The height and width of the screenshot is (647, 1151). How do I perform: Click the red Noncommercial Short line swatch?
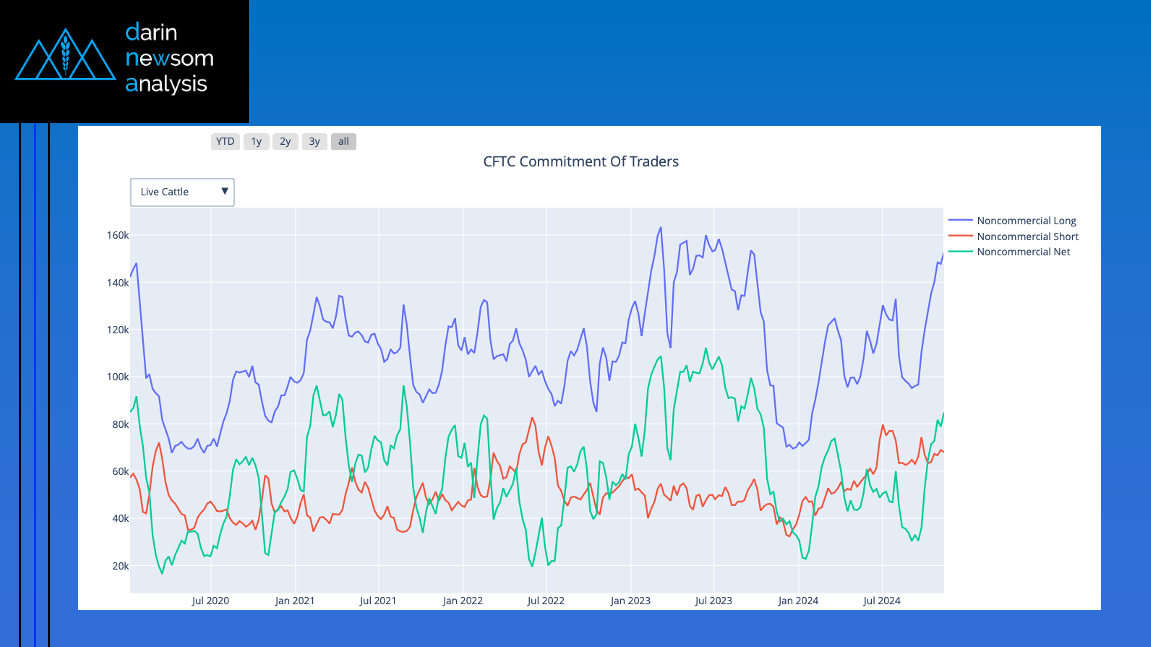tap(960, 236)
